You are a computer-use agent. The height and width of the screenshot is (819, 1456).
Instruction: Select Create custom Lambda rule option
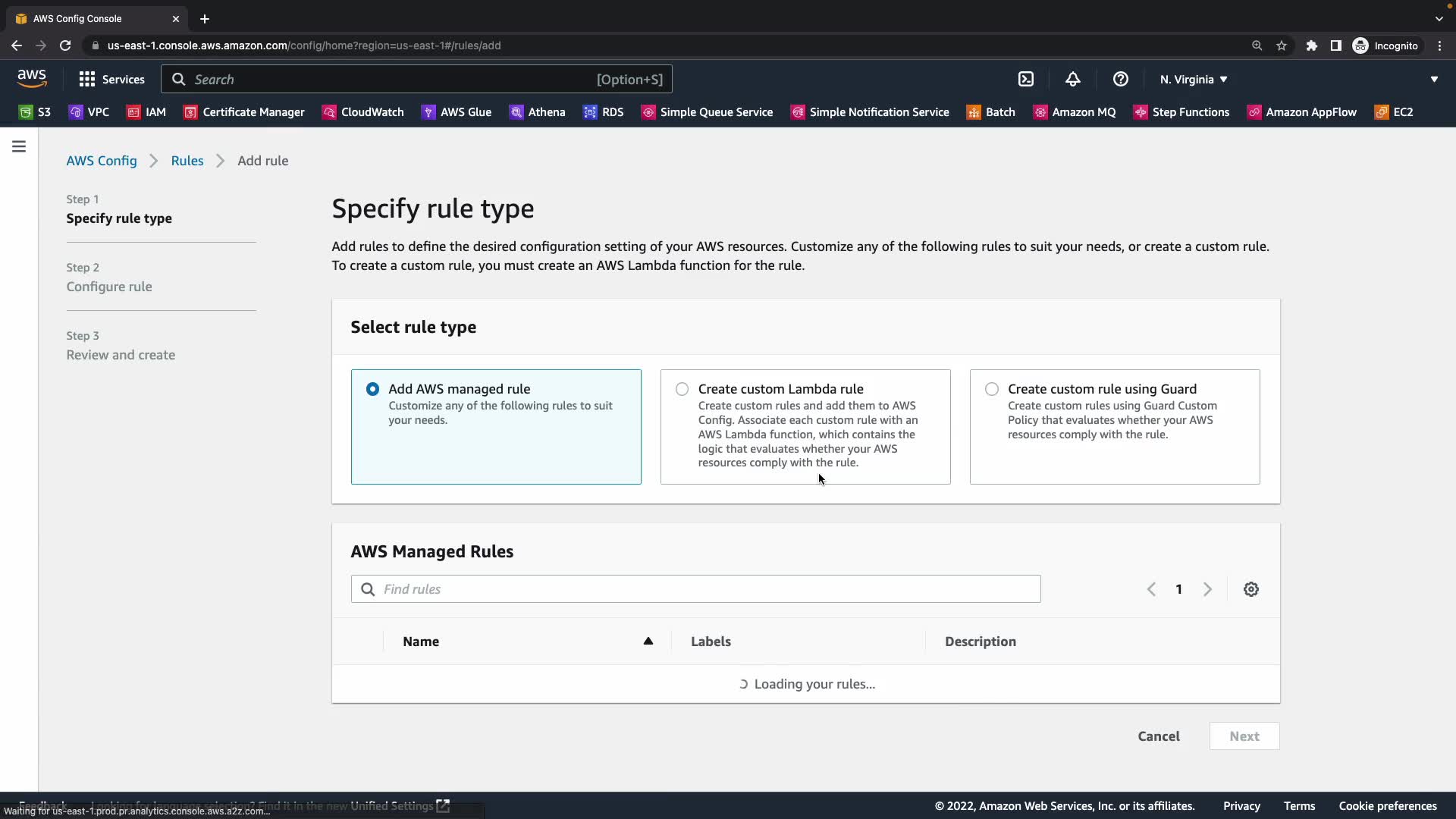coord(682,389)
